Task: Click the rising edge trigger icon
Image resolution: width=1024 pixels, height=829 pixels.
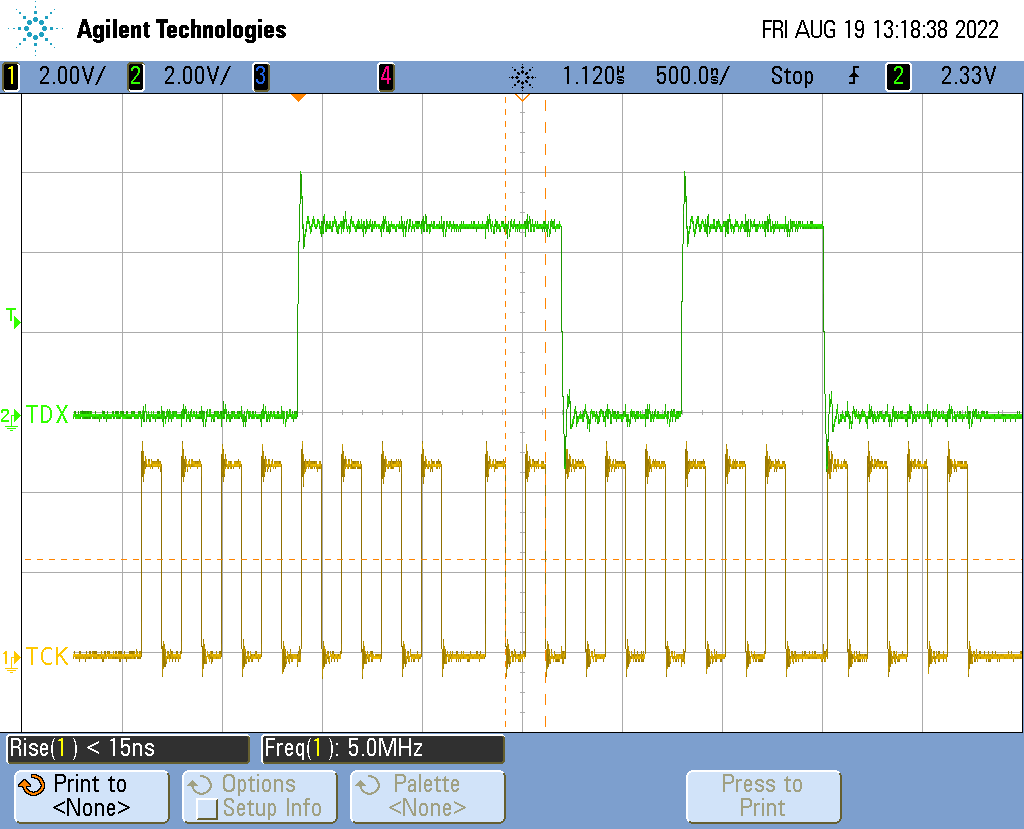Action: (x=854, y=76)
